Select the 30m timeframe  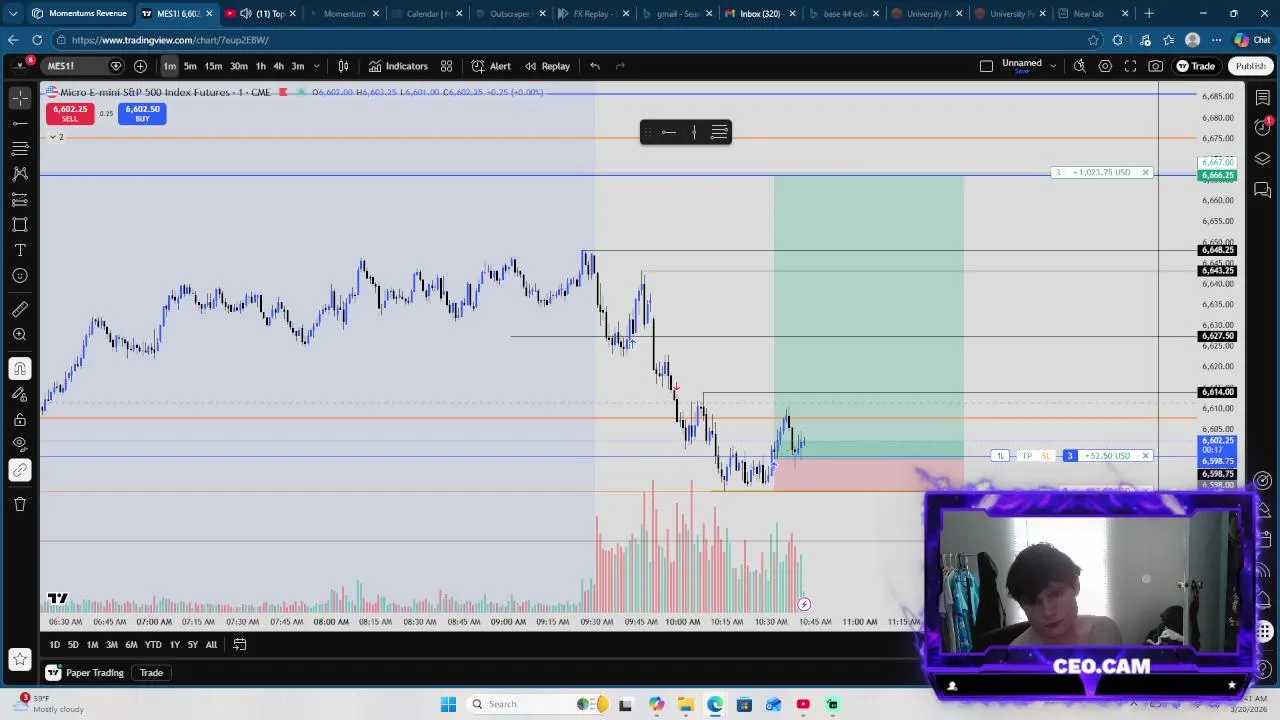click(x=238, y=66)
